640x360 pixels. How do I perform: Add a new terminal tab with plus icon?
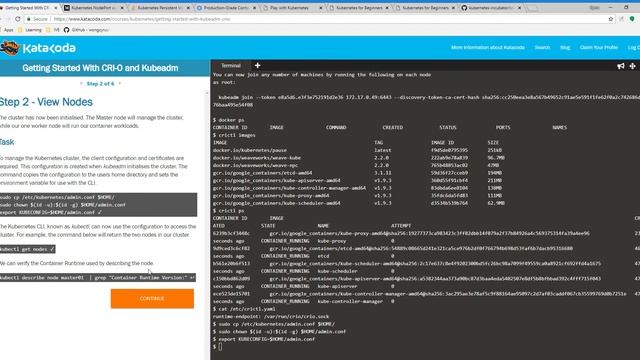tap(258, 65)
